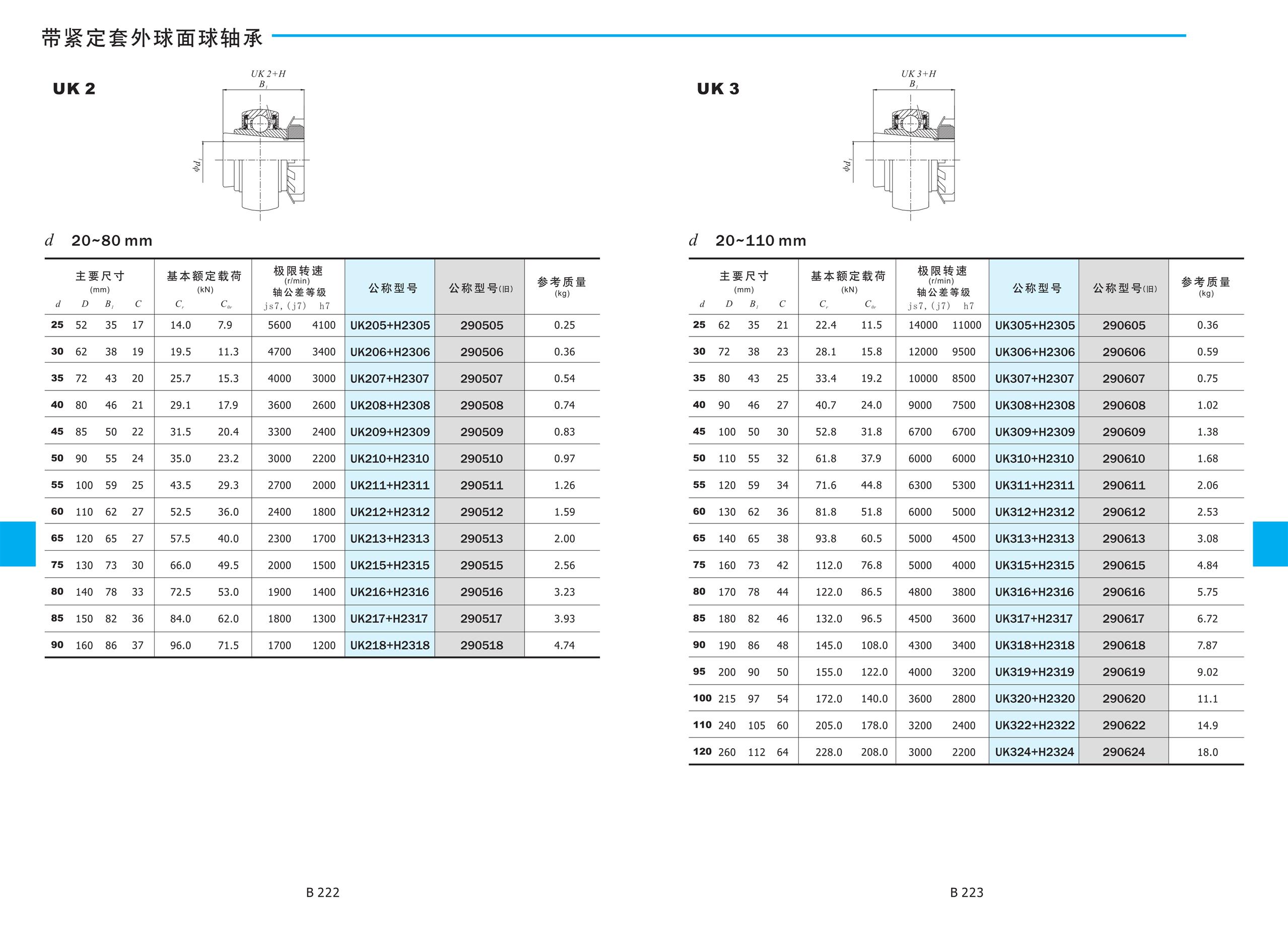Click the blue tab on left edge

18,544
